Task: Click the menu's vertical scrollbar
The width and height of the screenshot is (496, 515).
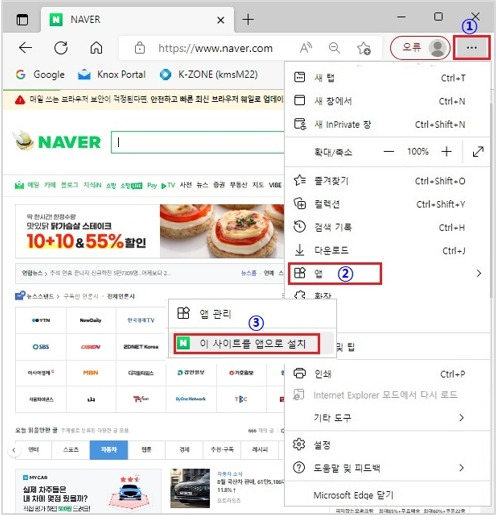Action: [491, 200]
